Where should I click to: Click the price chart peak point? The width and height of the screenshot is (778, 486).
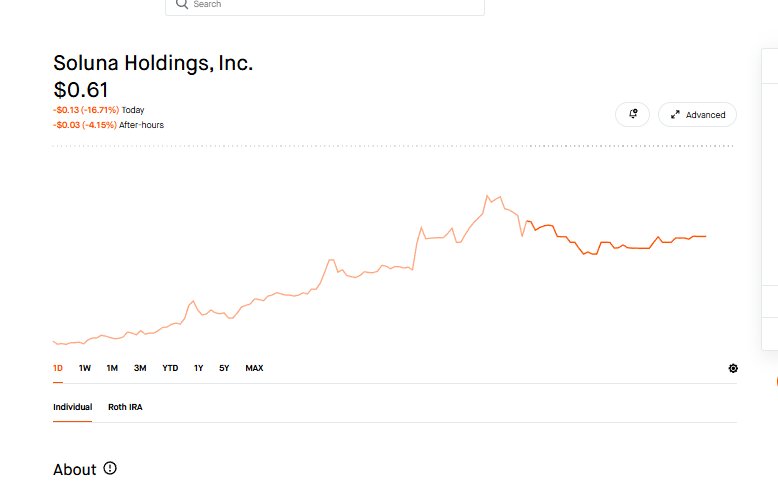pyautogui.click(x=487, y=196)
